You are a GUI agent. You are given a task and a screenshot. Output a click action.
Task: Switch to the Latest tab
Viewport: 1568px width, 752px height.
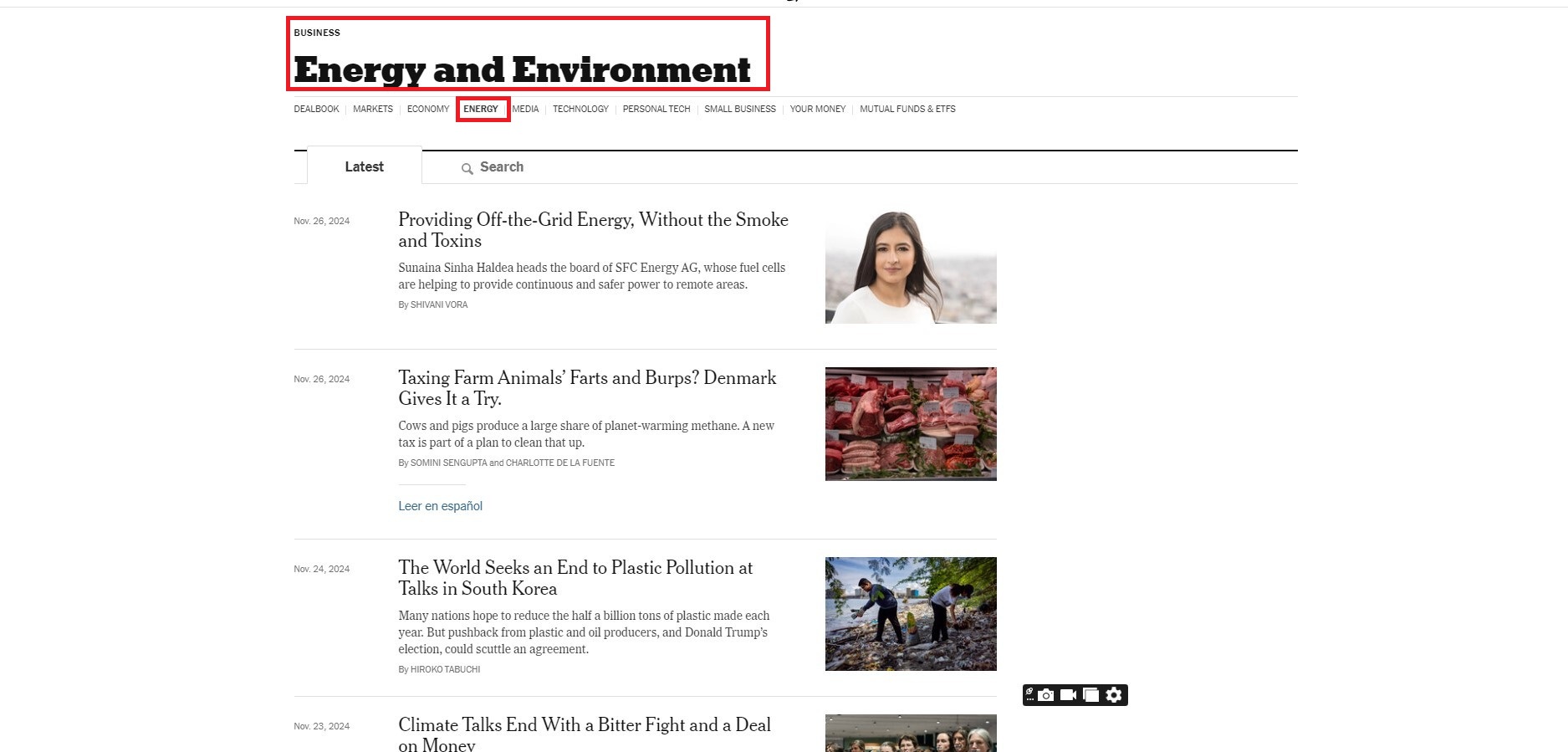pyautogui.click(x=364, y=166)
